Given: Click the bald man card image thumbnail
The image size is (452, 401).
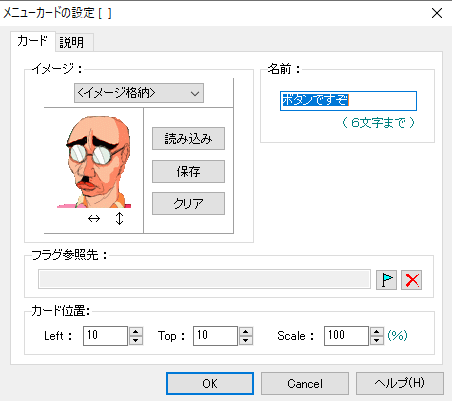Looking at the screenshot, I should [95, 162].
